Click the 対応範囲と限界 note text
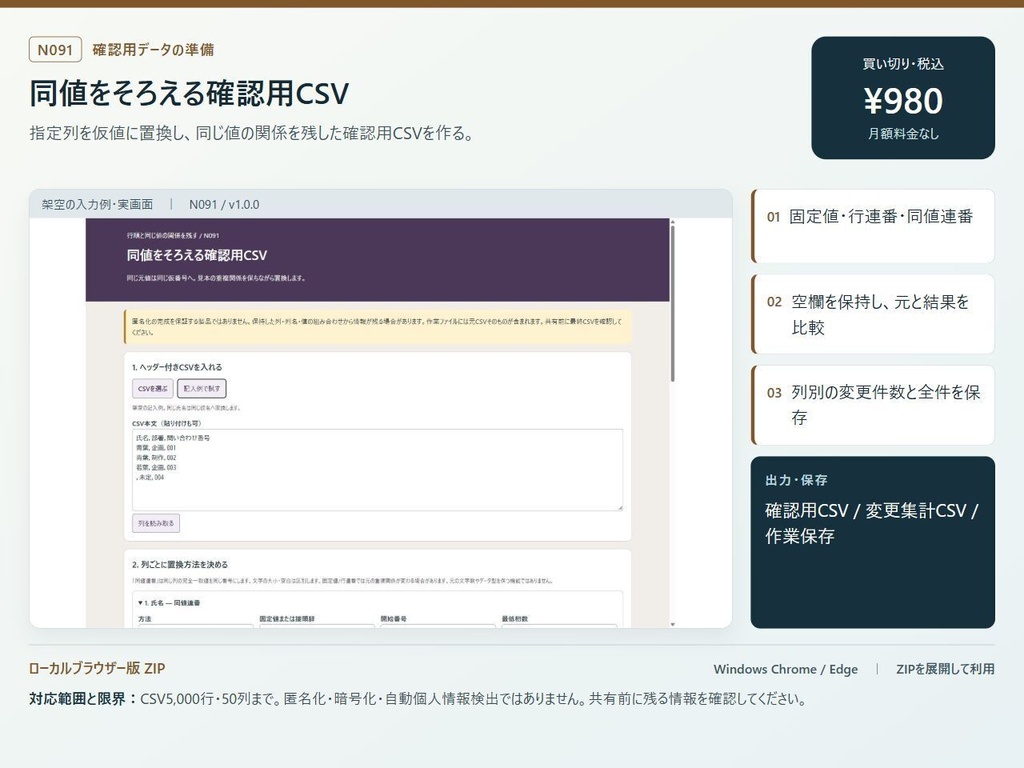 pyautogui.click(x=418, y=699)
